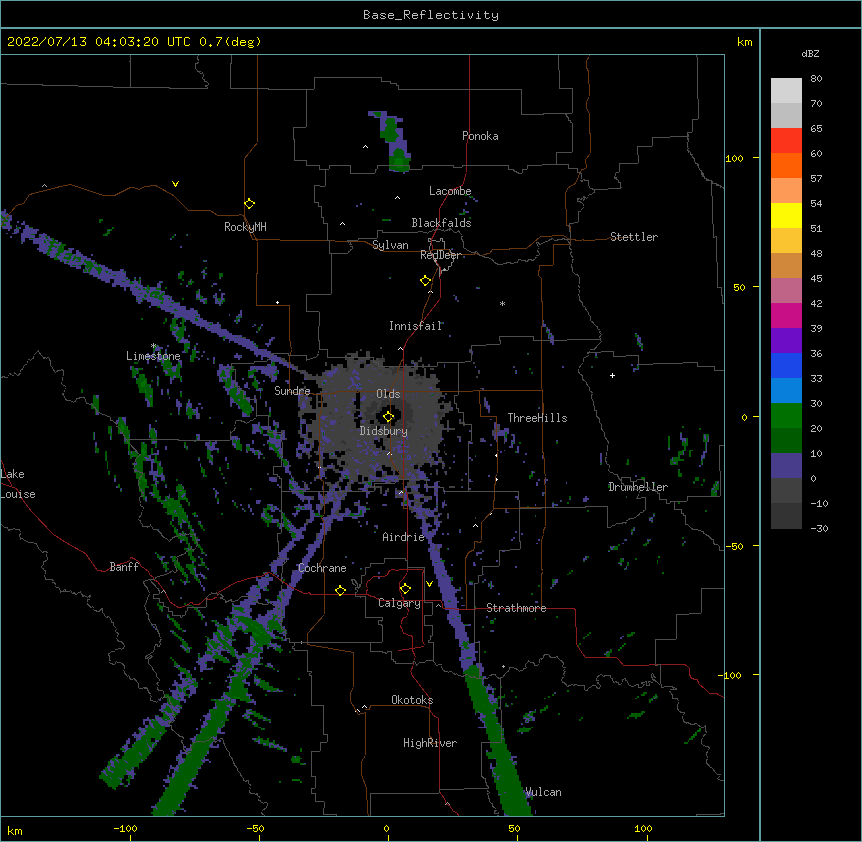
Task: Click the yellow marker at RockyMH
Action: tap(249, 204)
